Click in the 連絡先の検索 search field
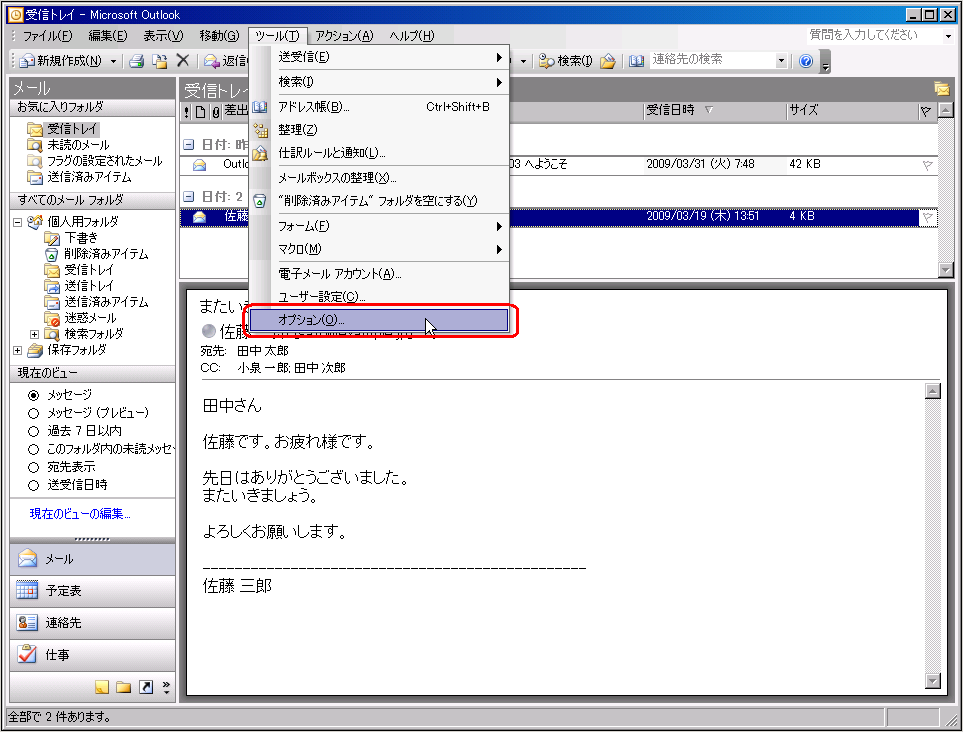The width and height of the screenshot is (963, 732). click(711, 60)
